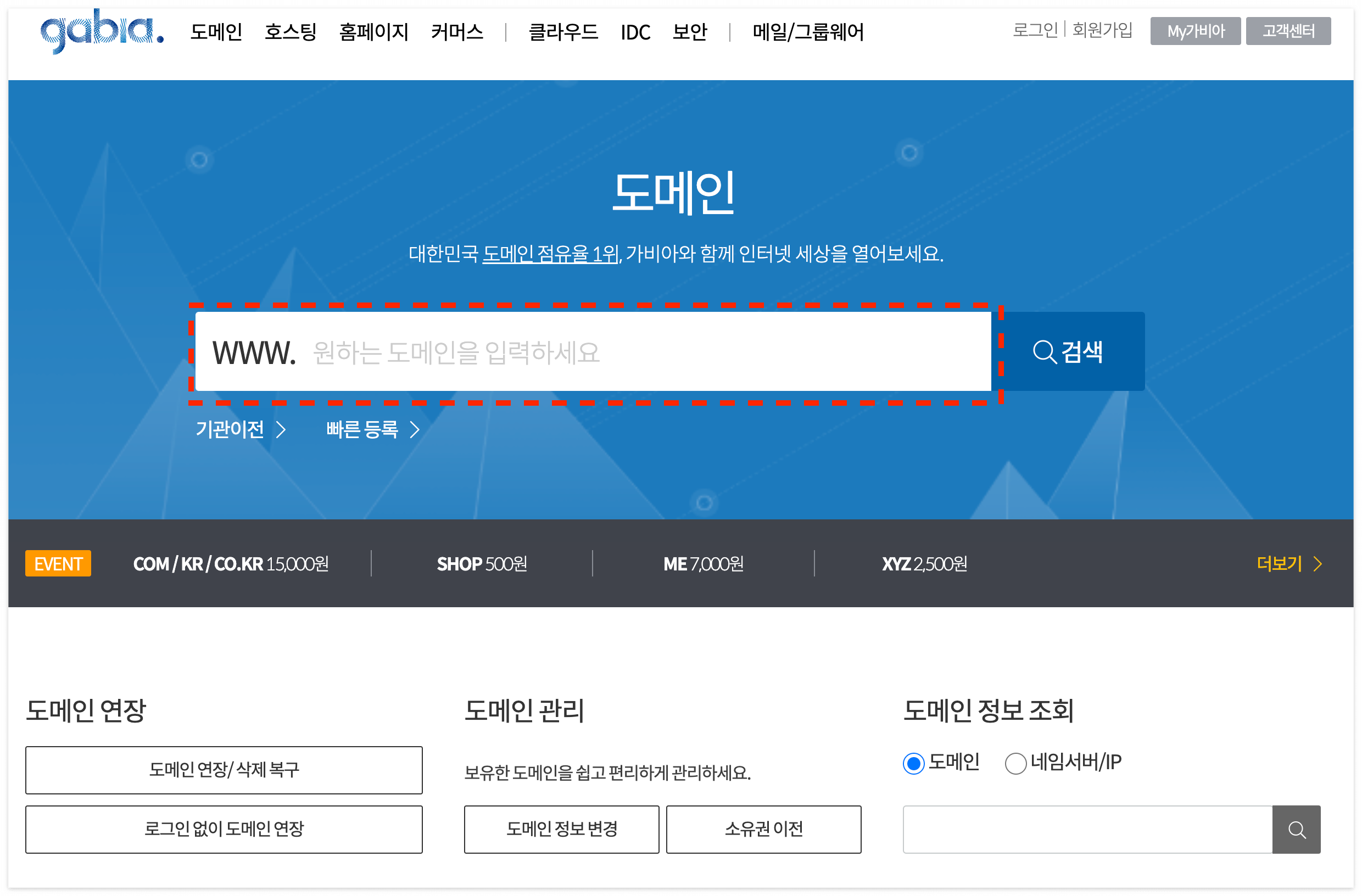1362x896 pixels.
Task: Open the 호스팅 menu
Action: click(x=291, y=31)
